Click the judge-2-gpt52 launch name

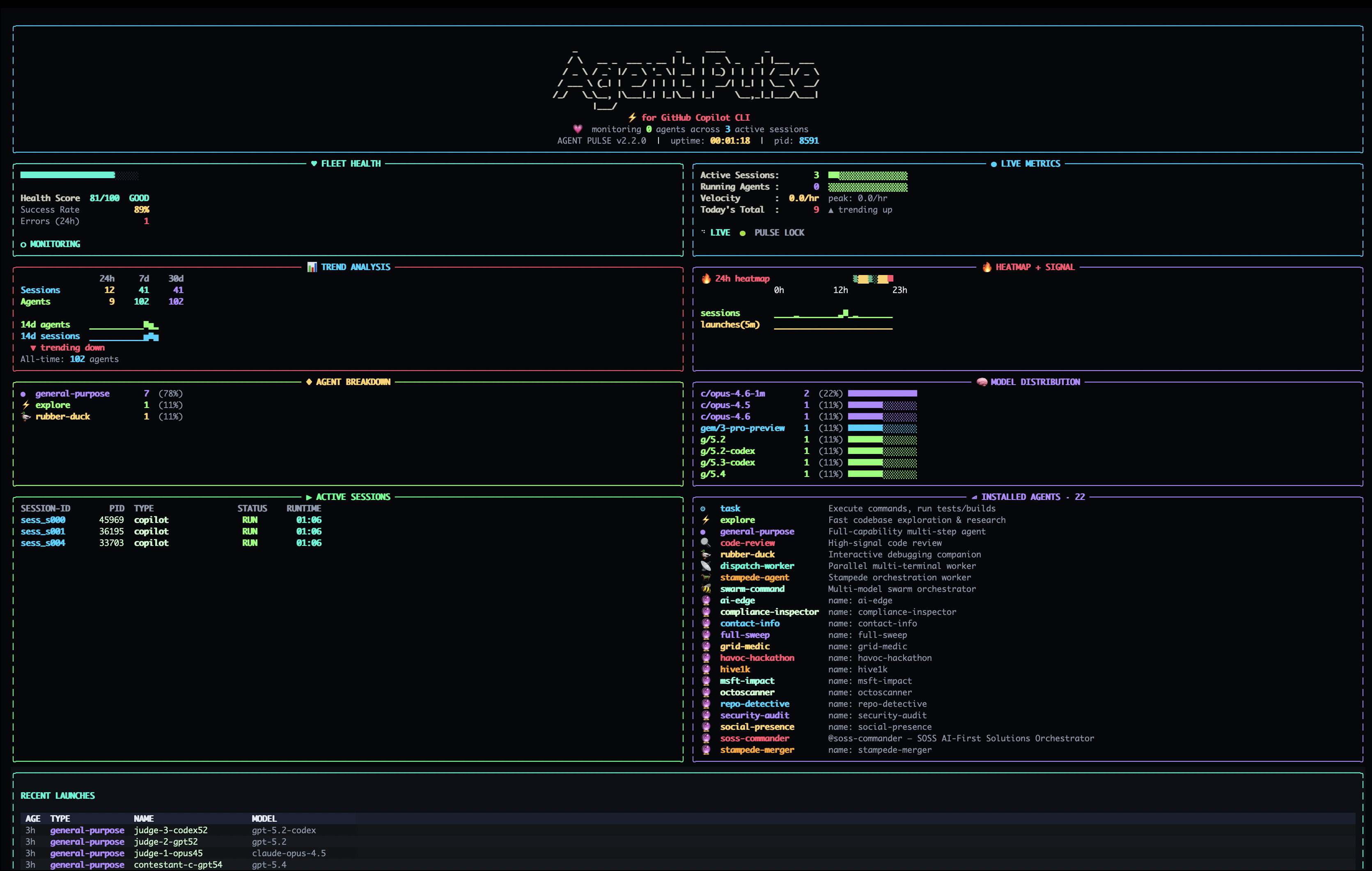166,842
